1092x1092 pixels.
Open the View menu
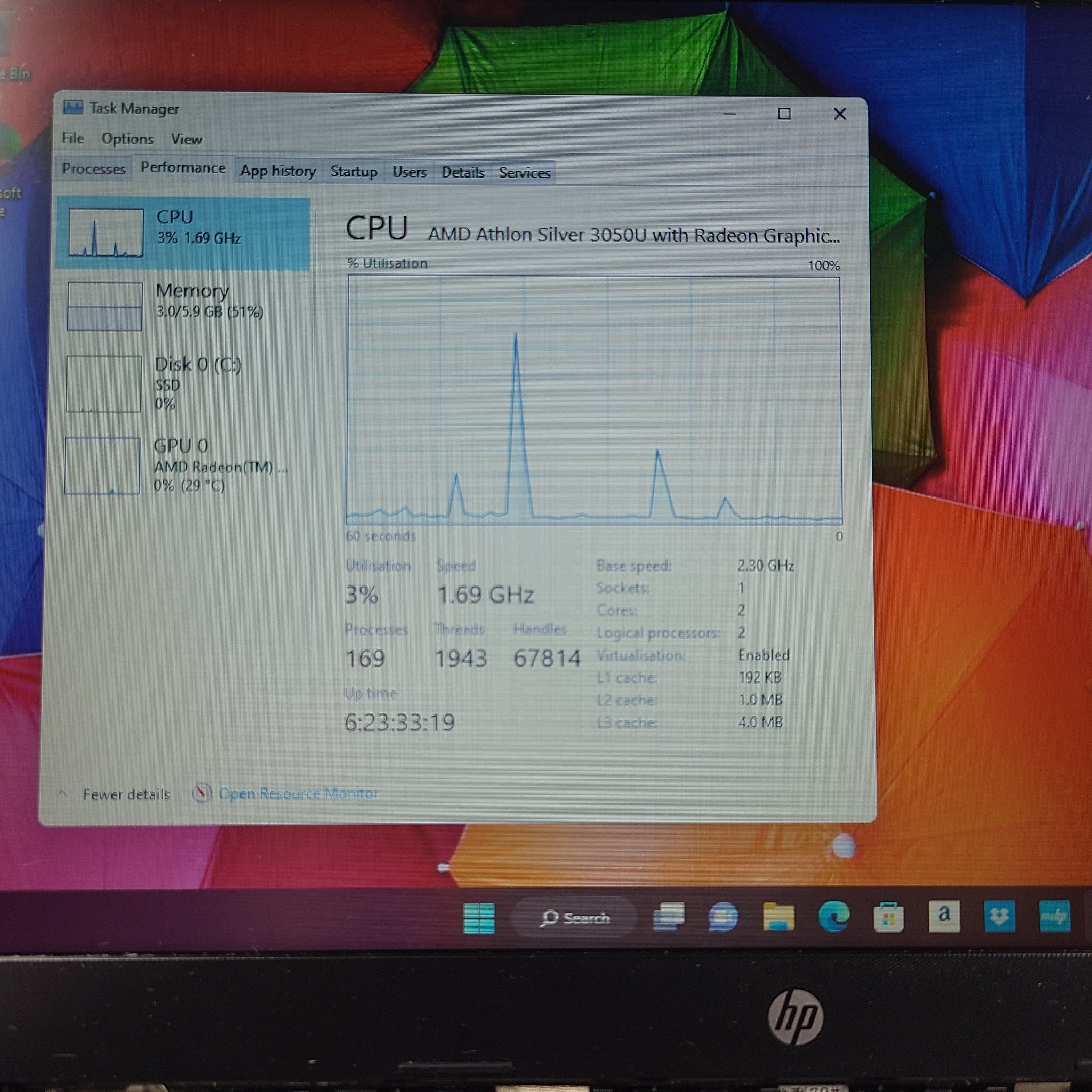pyautogui.click(x=186, y=140)
